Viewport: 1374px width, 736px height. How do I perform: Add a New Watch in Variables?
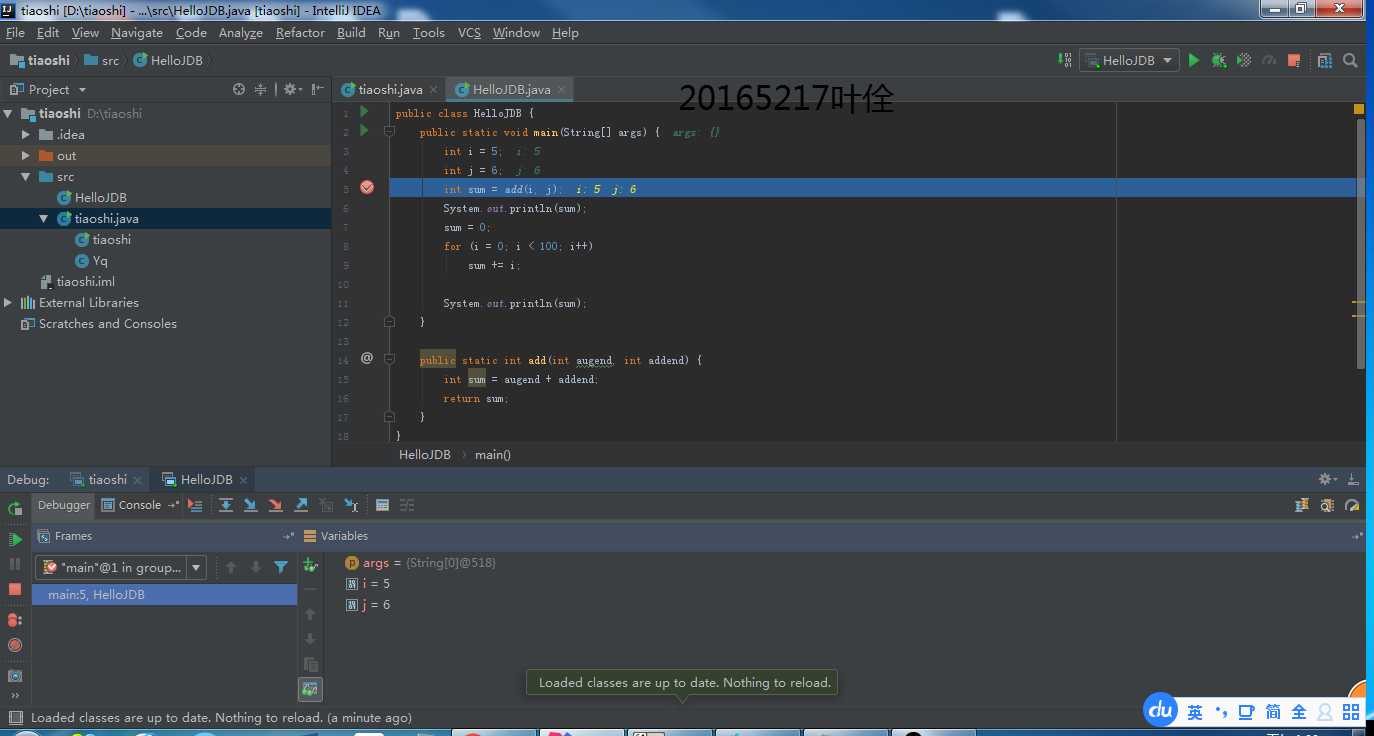[310, 565]
